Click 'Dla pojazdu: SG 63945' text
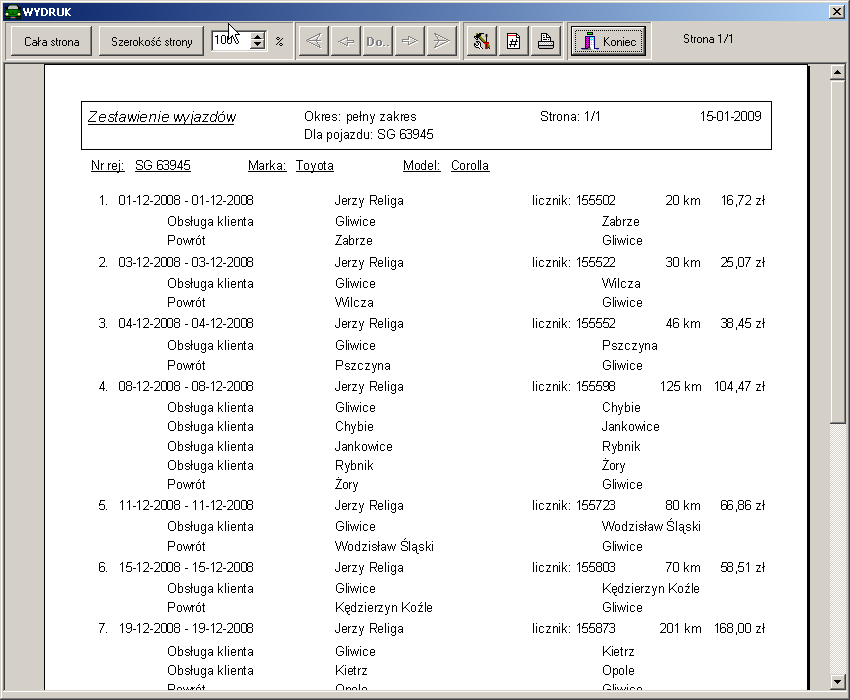The height and width of the screenshot is (700, 850). click(x=369, y=134)
